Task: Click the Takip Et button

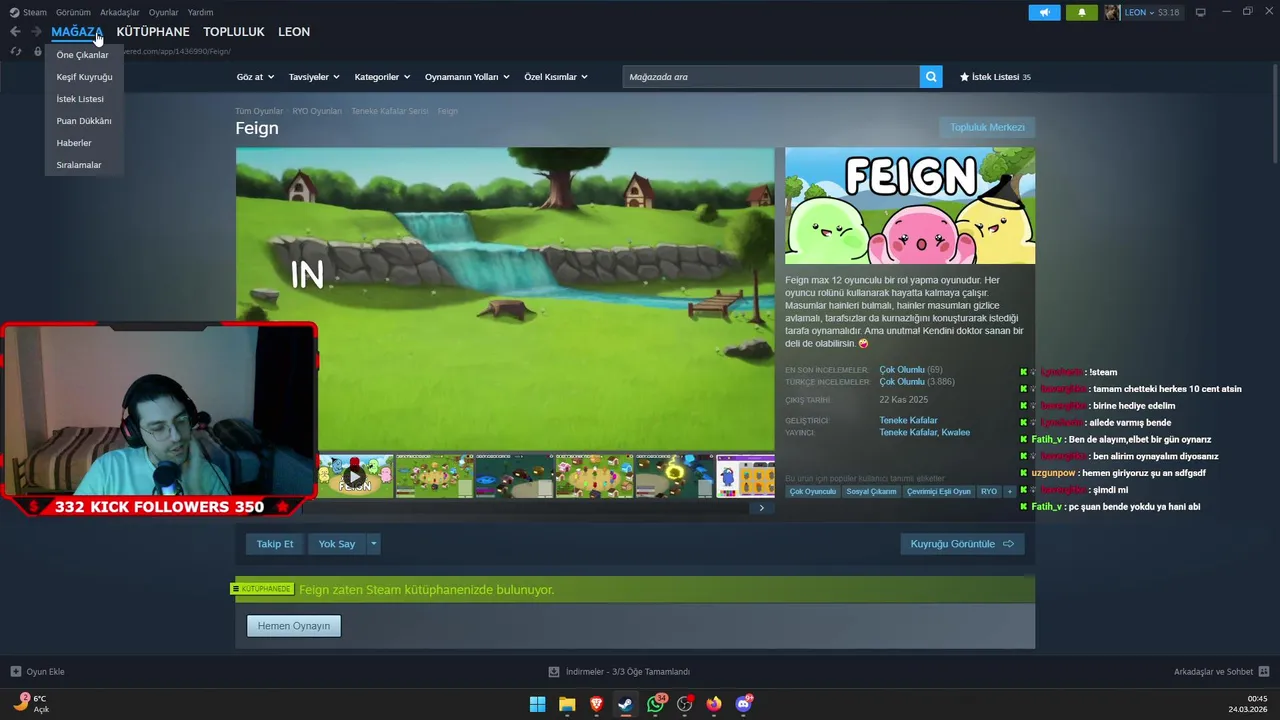Action: [275, 544]
